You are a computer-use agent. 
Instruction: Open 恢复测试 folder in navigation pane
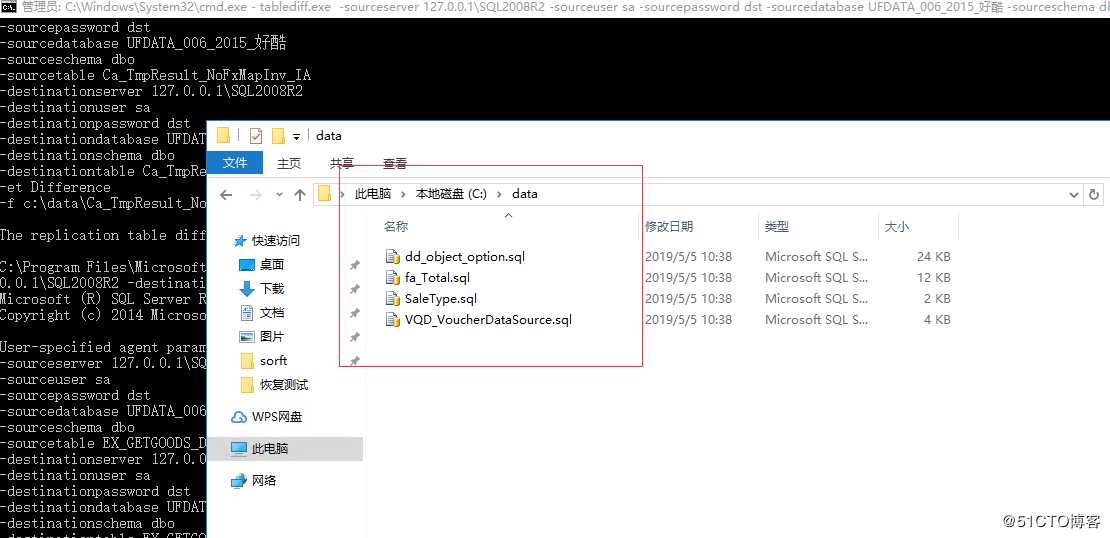[x=284, y=385]
